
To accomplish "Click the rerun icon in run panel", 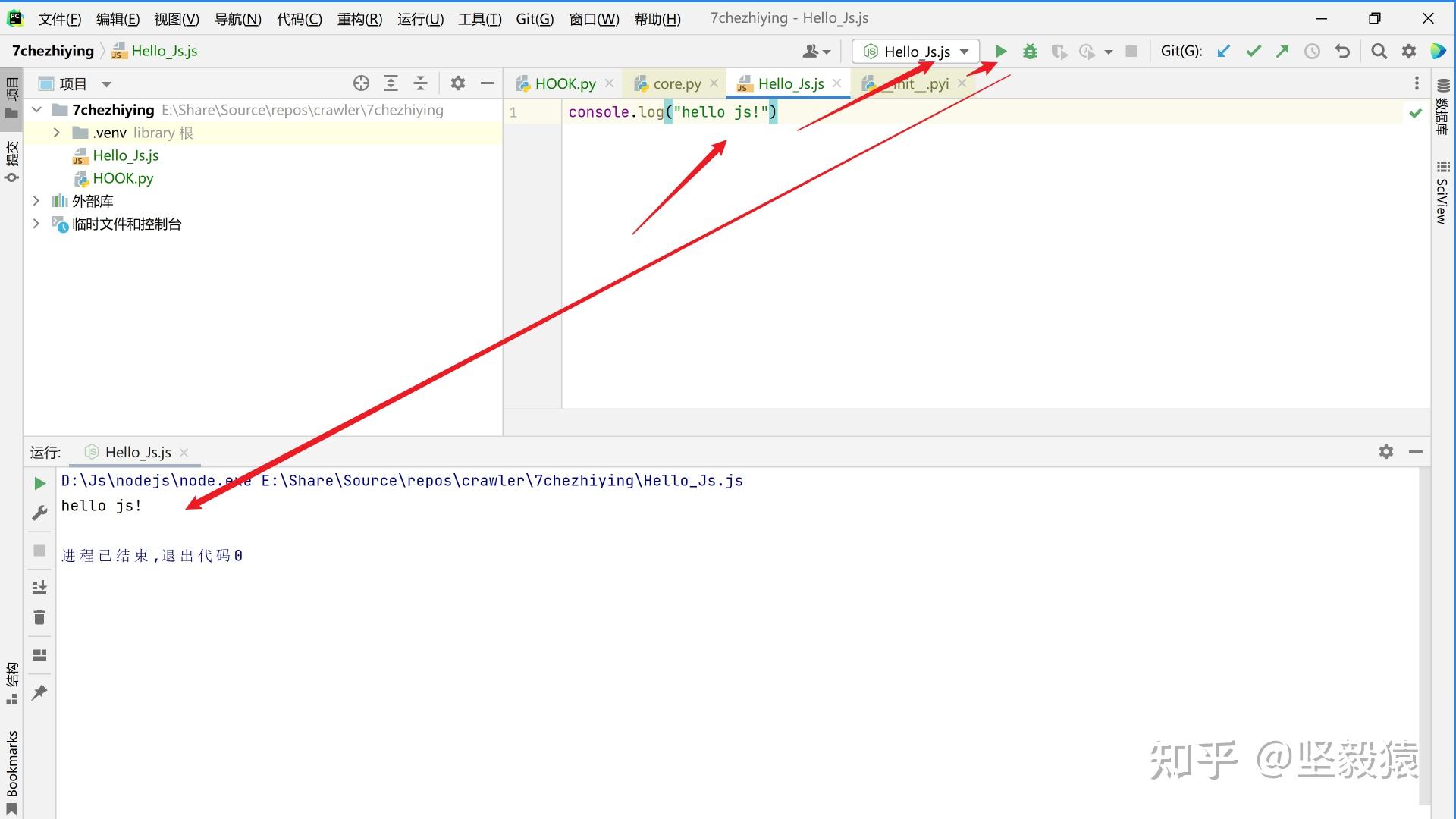I will point(39,483).
